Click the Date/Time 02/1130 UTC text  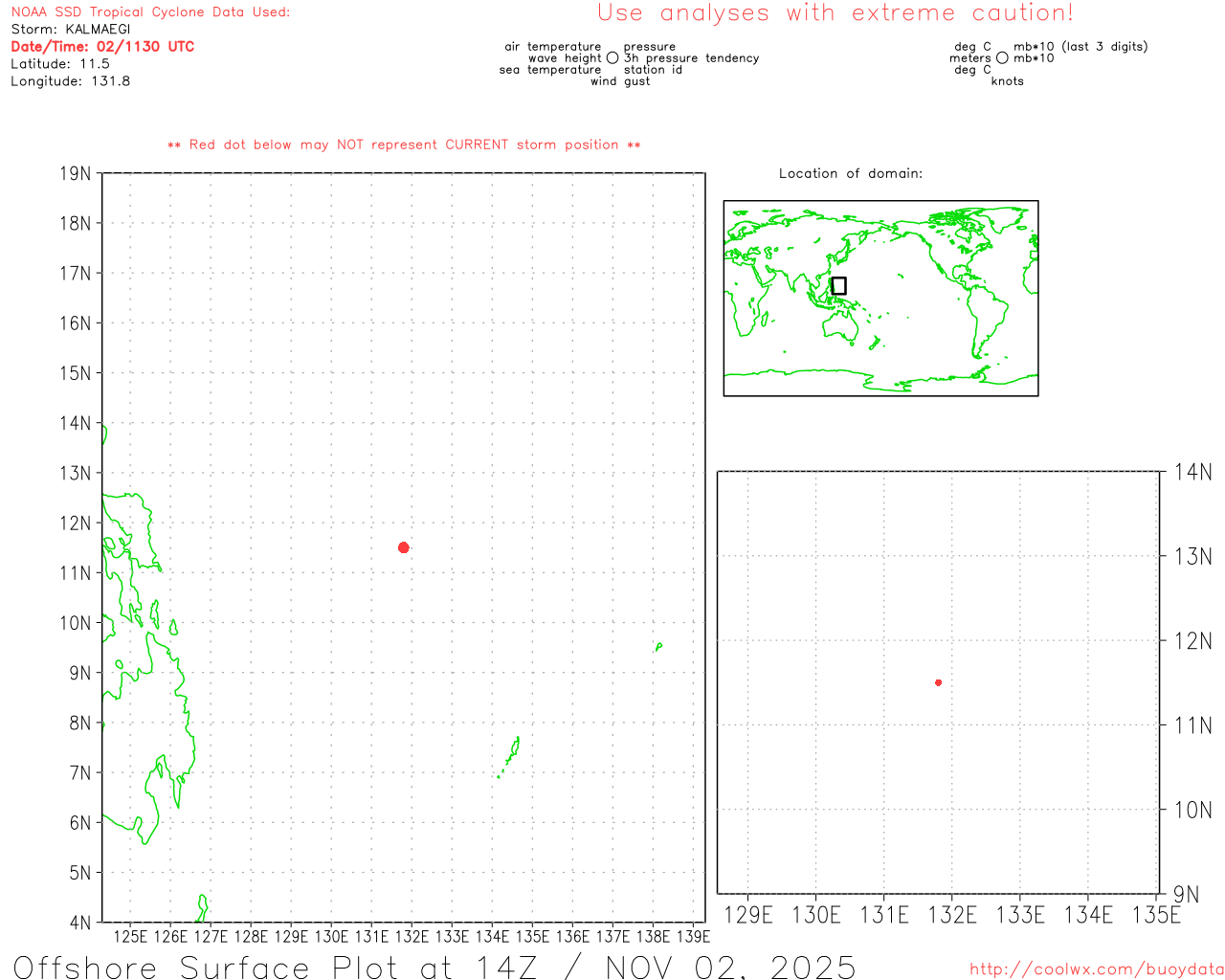tap(102, 47)
